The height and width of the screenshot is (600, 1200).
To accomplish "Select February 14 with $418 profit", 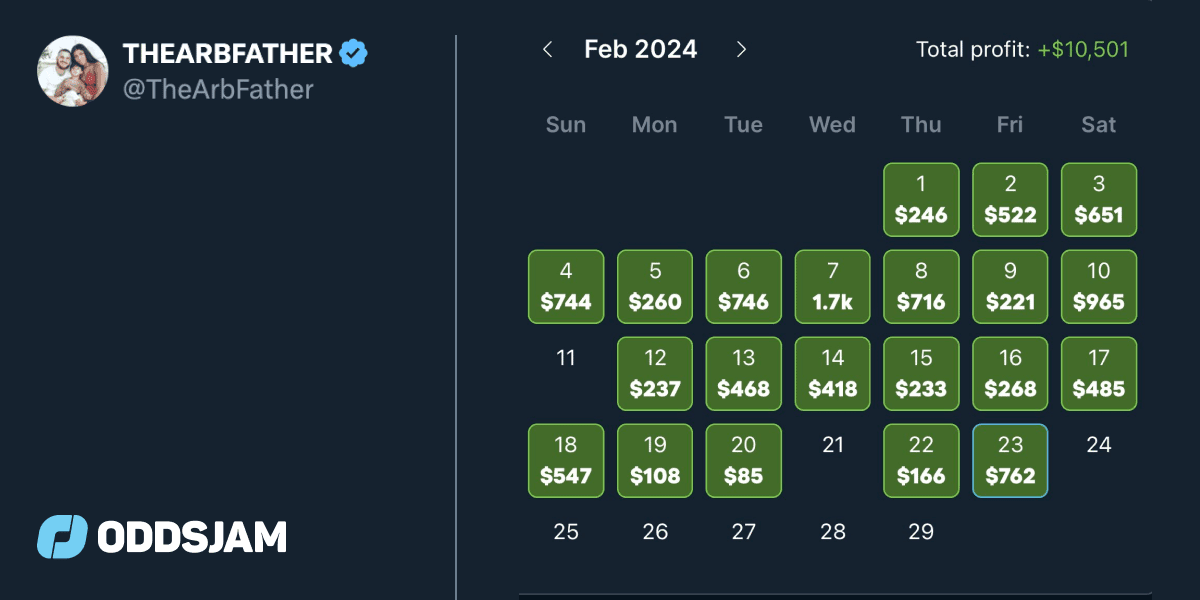I will [x=833, y=374].
